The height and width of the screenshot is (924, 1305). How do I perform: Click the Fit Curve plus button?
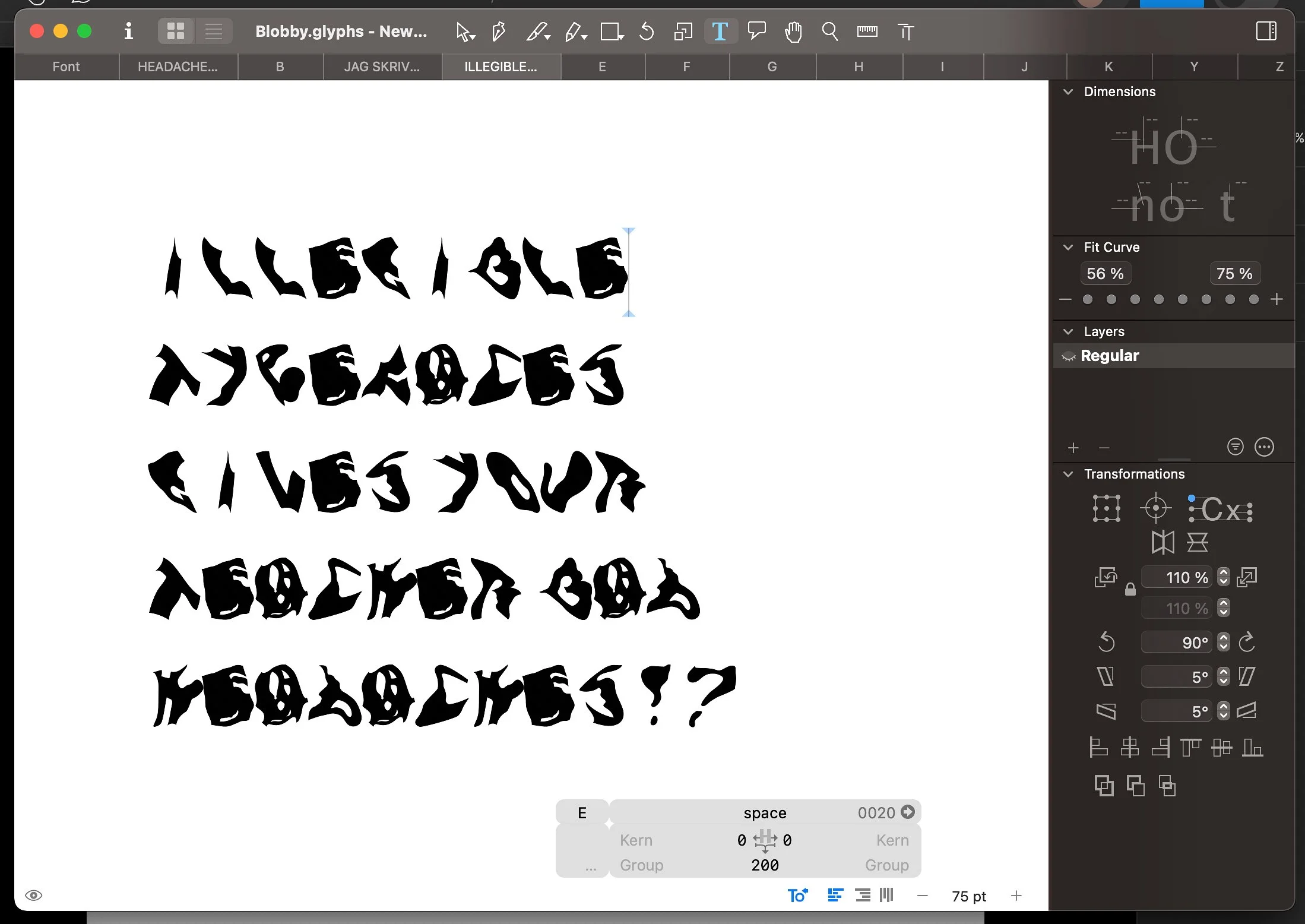coord(1277,299)
